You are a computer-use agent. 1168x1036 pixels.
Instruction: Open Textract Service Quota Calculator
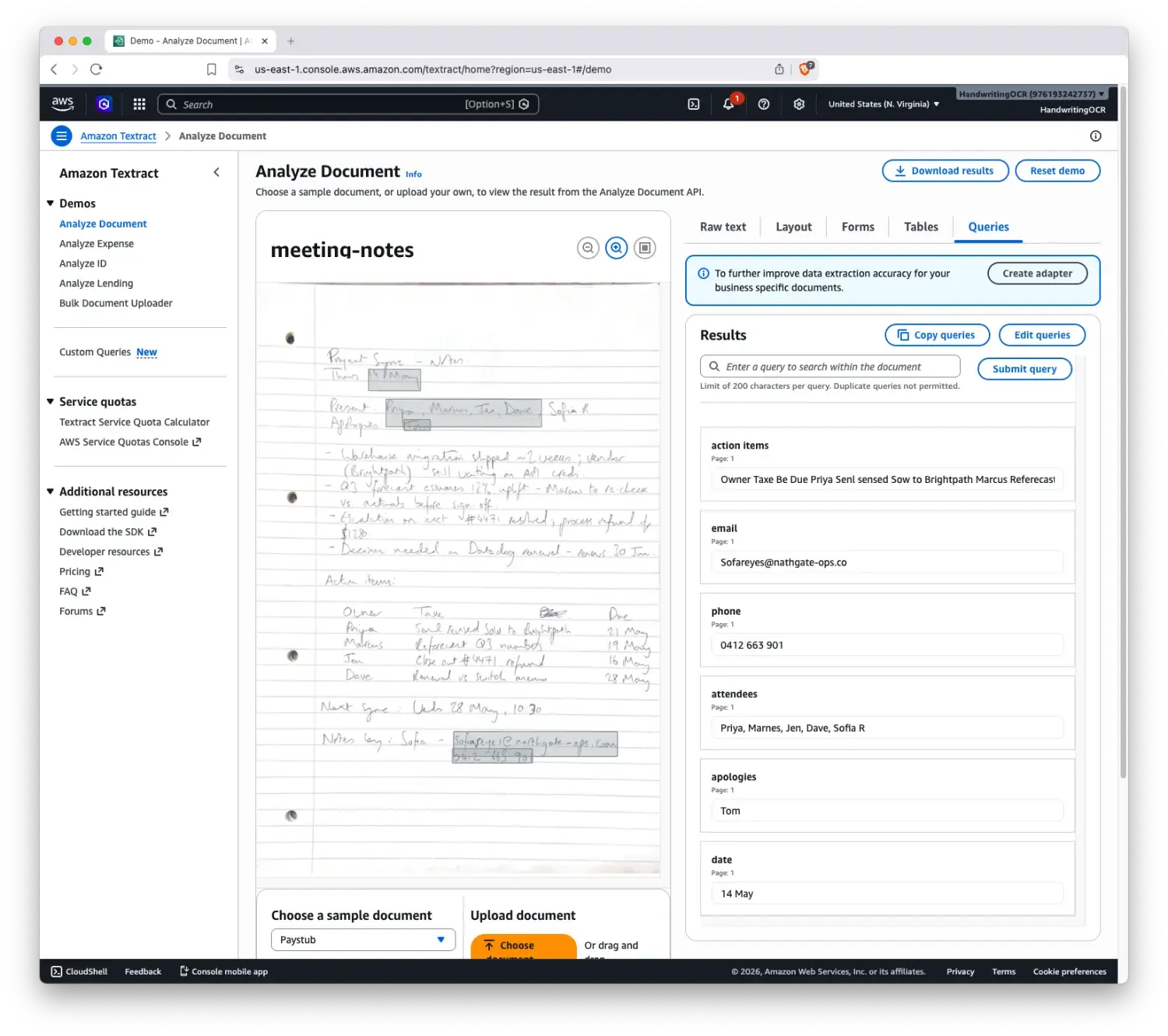134,422
